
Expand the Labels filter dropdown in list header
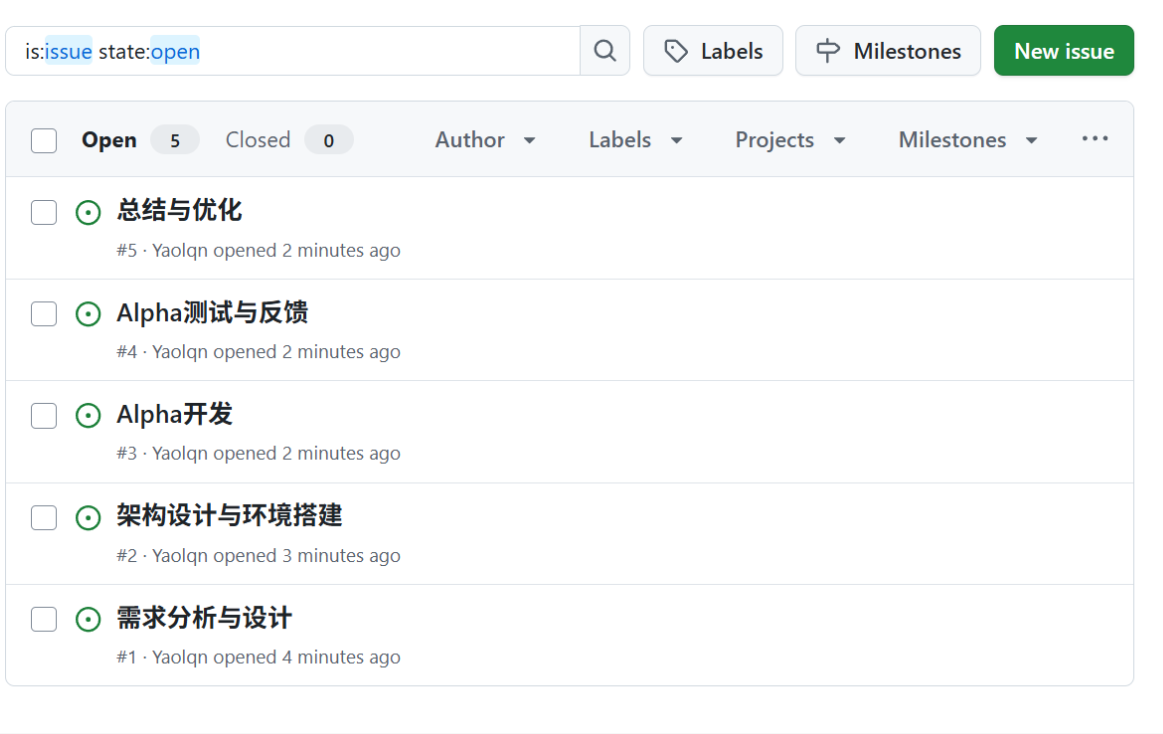coord(636,140)
